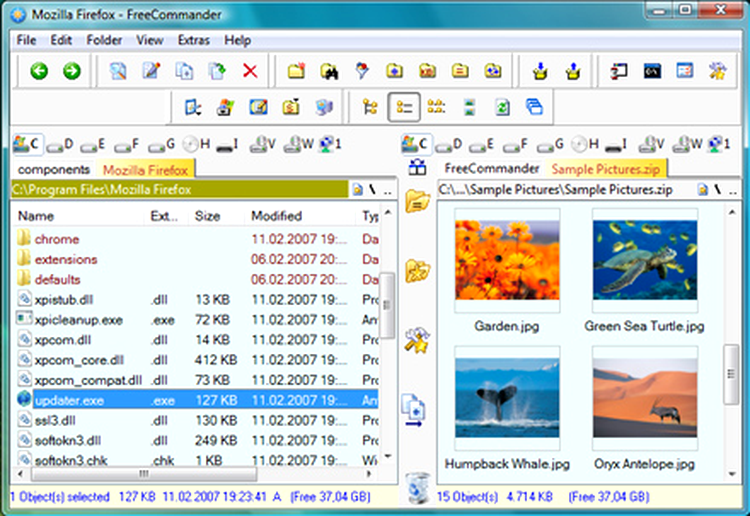750x516 pixels.
Task: Open the Edit menu
Action: [61, 40]
